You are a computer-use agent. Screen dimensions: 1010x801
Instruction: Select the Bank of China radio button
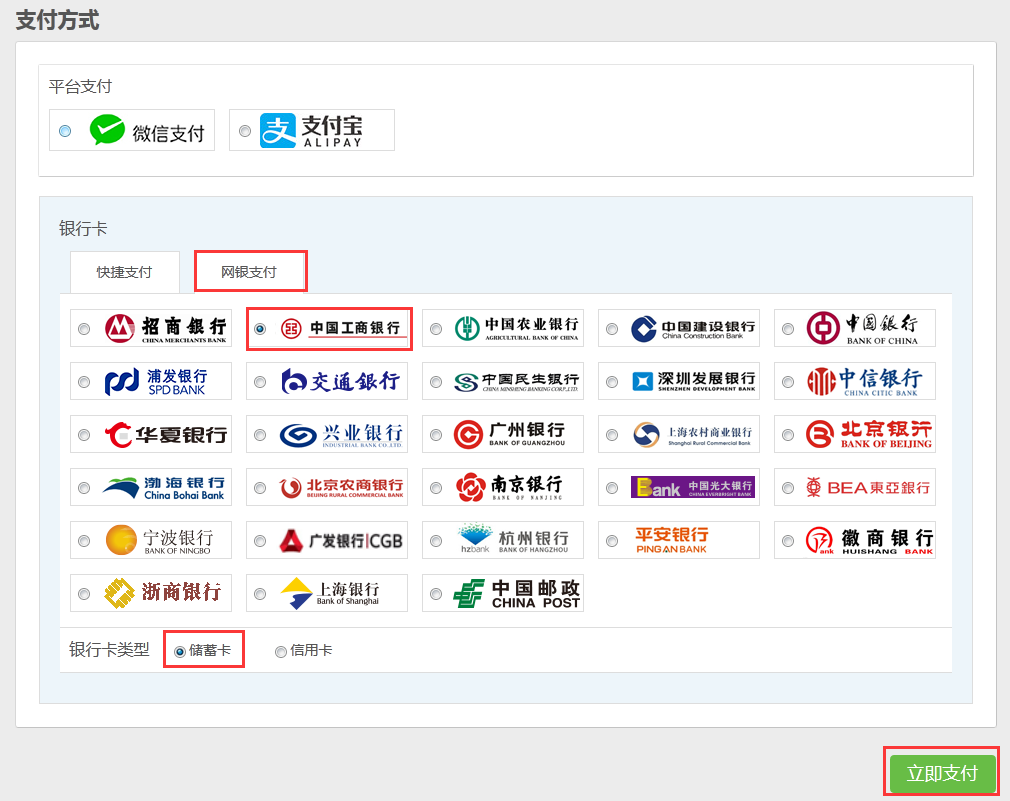coord(788,329)
